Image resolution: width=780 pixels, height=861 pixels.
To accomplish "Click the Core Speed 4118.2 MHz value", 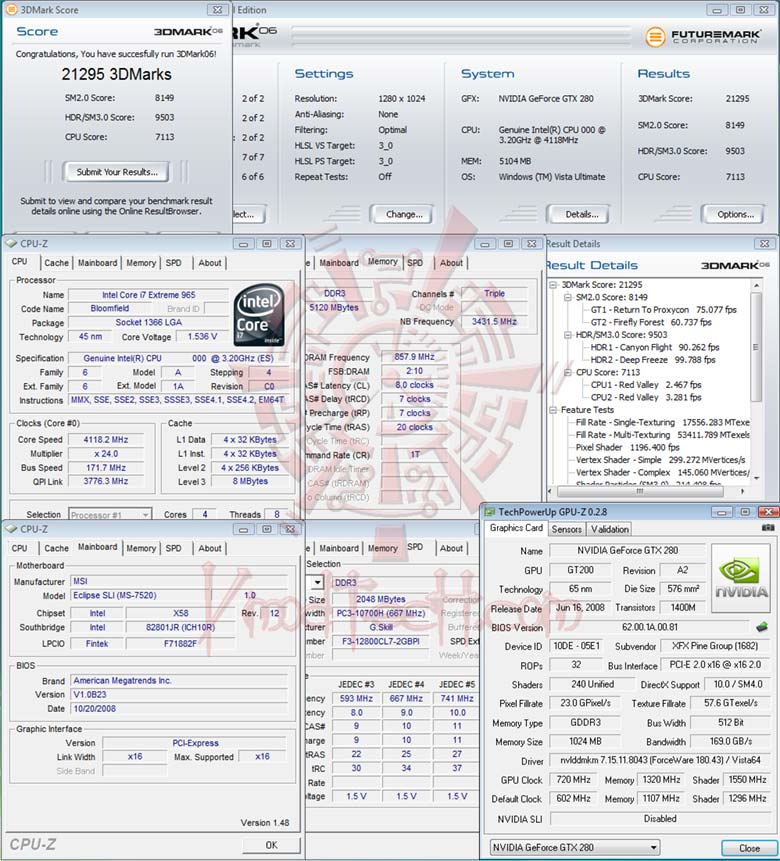I will coord(105,440).
